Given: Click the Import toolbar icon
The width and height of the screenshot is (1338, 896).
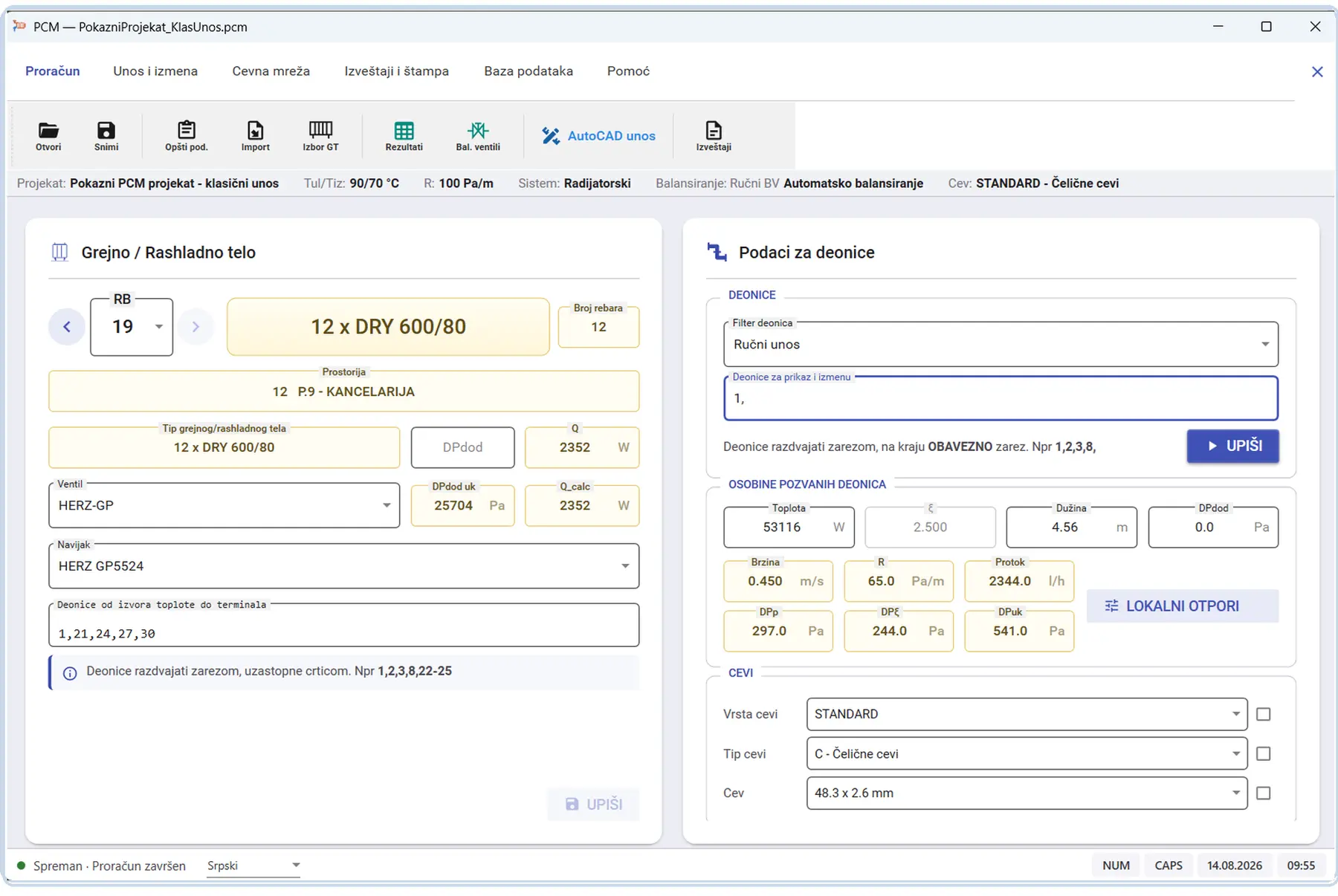Looking at the screenshot, I should 255,136.
